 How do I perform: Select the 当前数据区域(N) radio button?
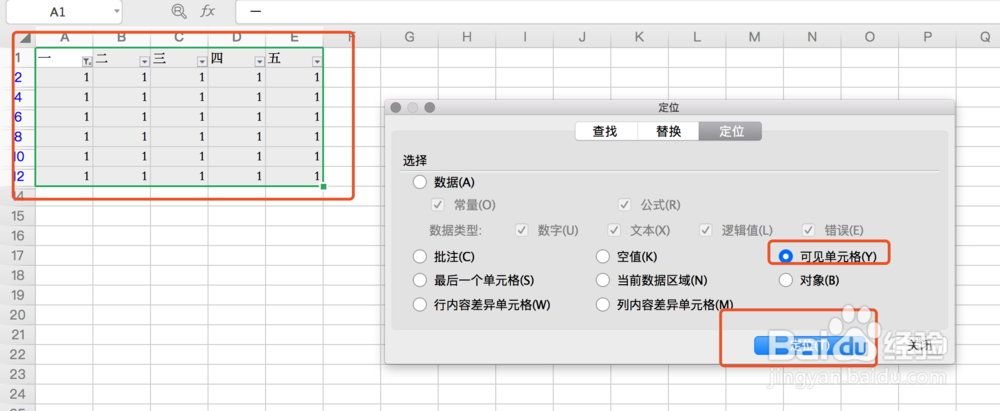[603, 280]
